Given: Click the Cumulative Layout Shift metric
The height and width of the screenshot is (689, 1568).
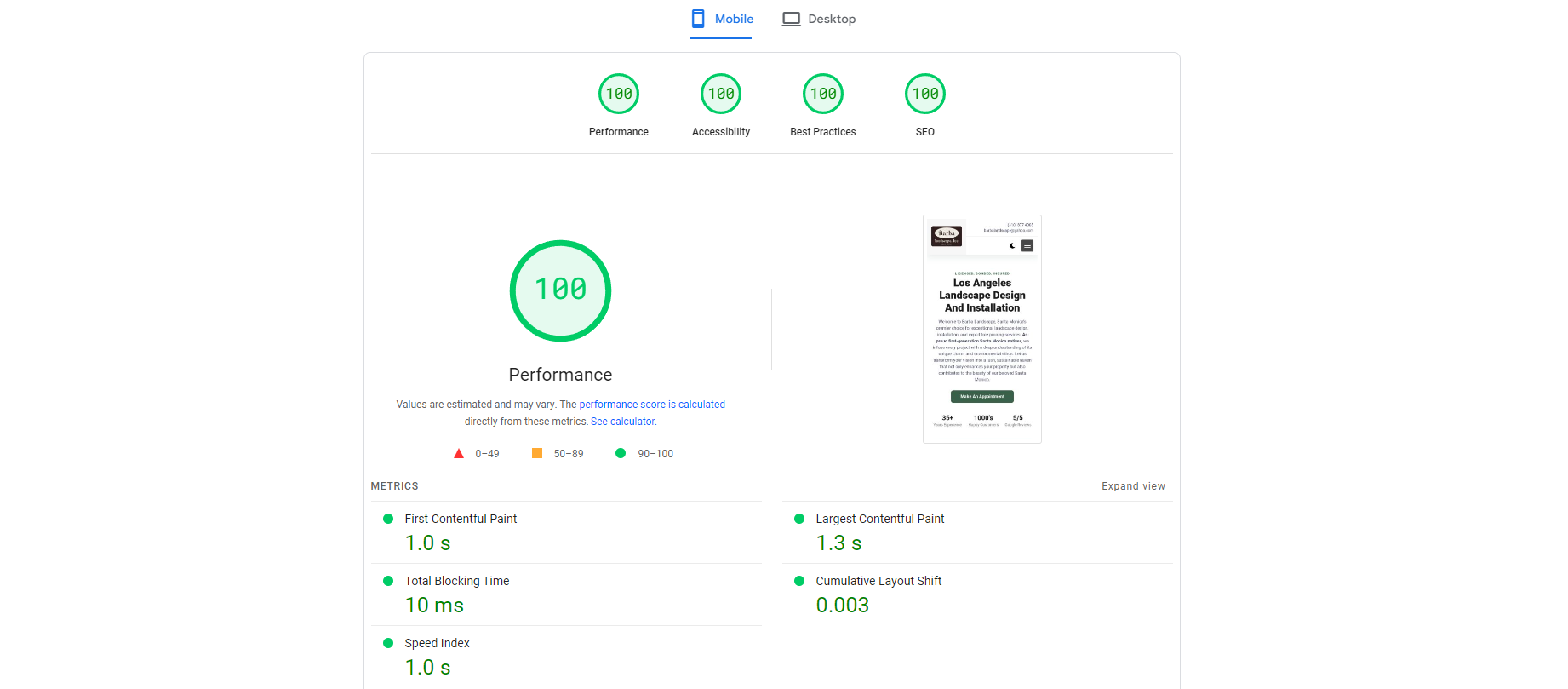Looking at the screenshot, I should click(878, 581).
